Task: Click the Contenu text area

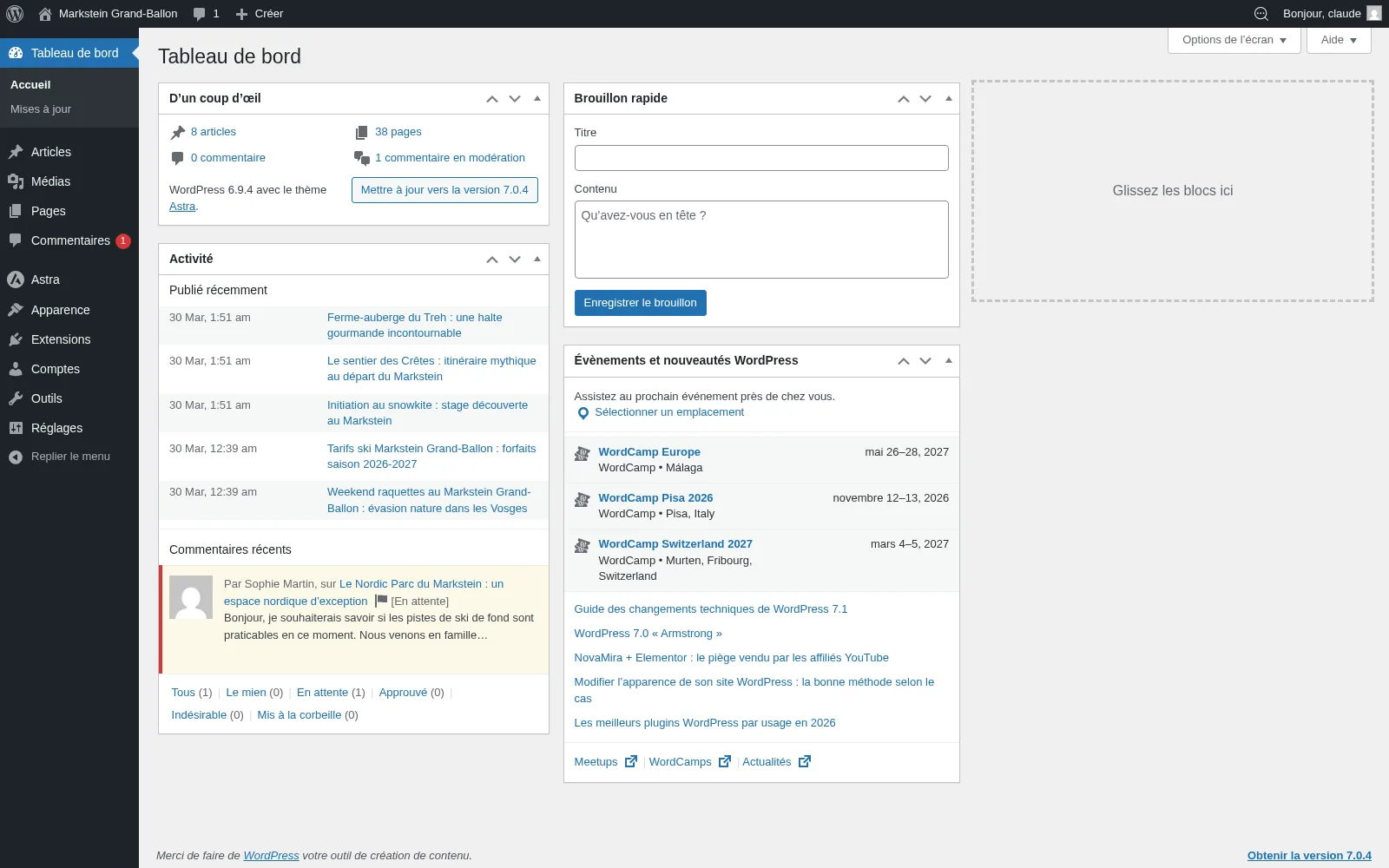Action: click(761, 240)
